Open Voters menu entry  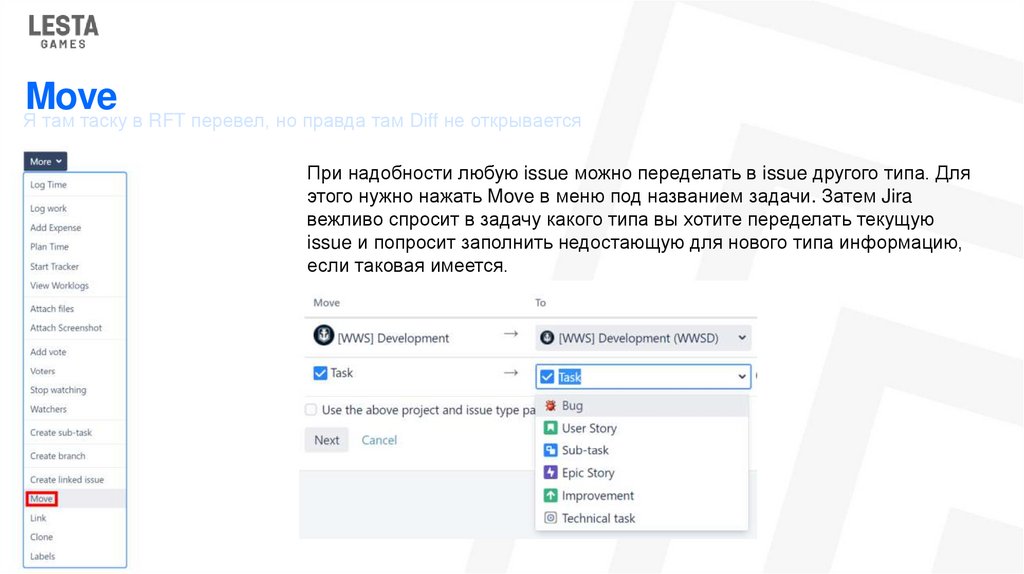coord(74,371)
